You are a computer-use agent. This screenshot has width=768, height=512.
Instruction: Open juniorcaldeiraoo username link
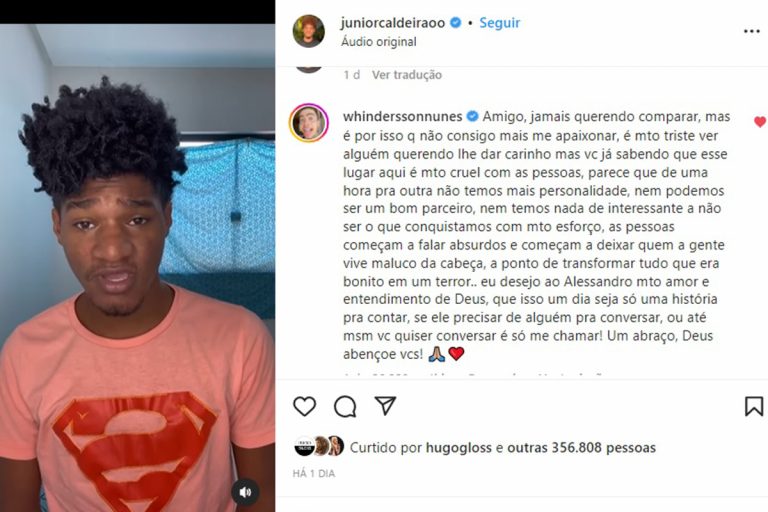pyautogui.click(x=393, y=23)
